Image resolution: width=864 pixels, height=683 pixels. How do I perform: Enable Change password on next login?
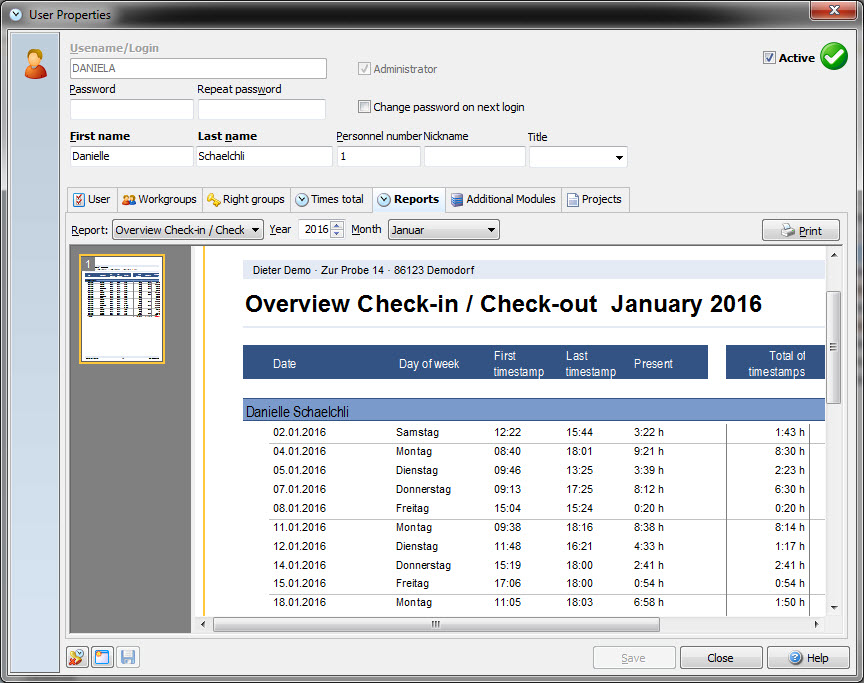coord(365,106)
